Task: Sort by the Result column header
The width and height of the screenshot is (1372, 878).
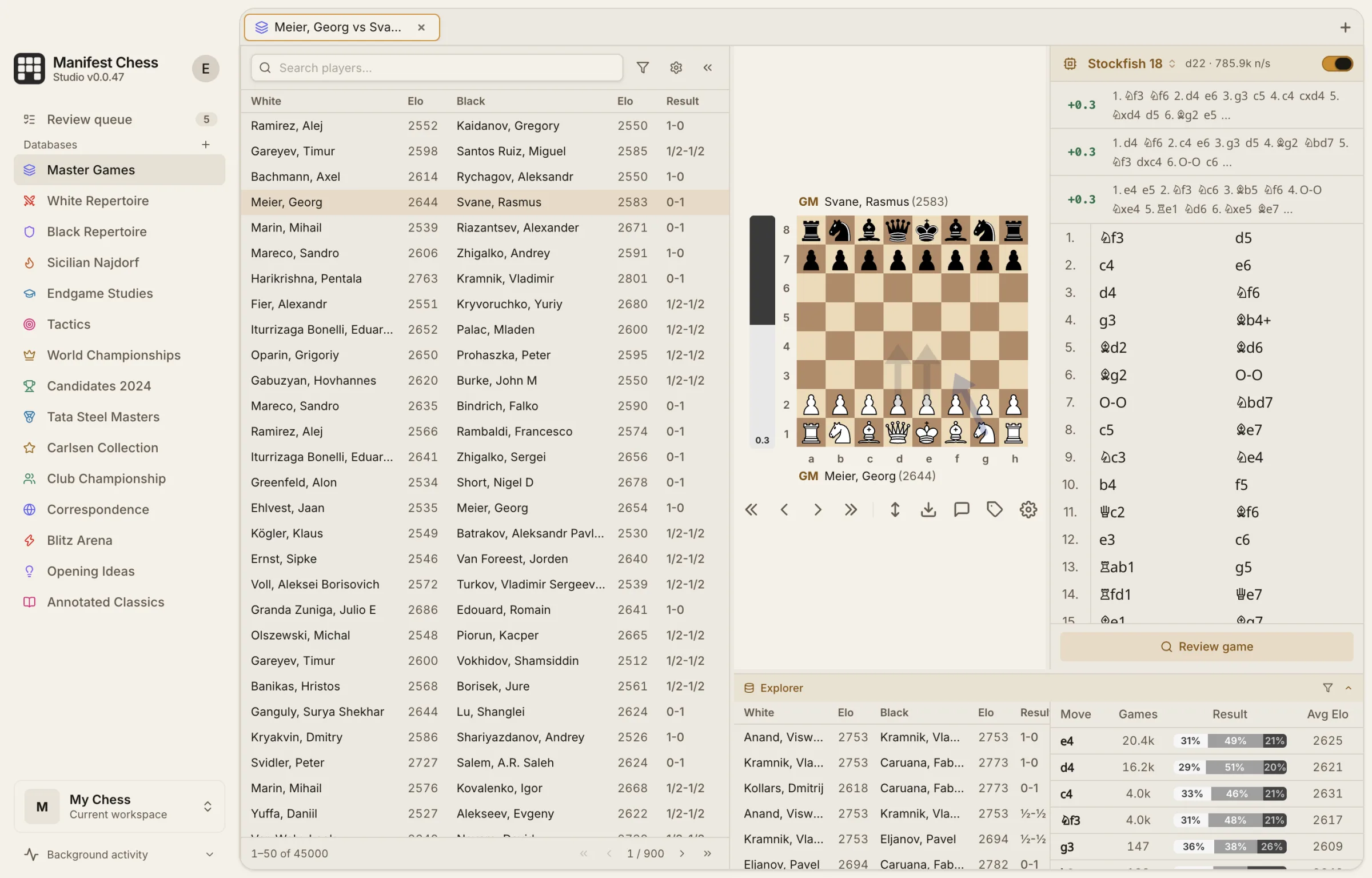Action: tap(682, 101)
